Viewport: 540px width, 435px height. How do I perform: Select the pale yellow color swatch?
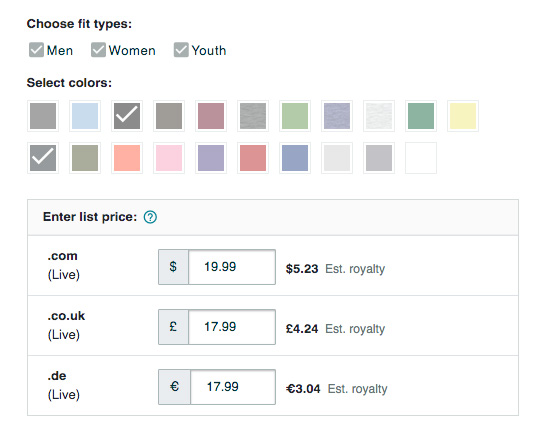pyautogui.click(x=463, y=116)
